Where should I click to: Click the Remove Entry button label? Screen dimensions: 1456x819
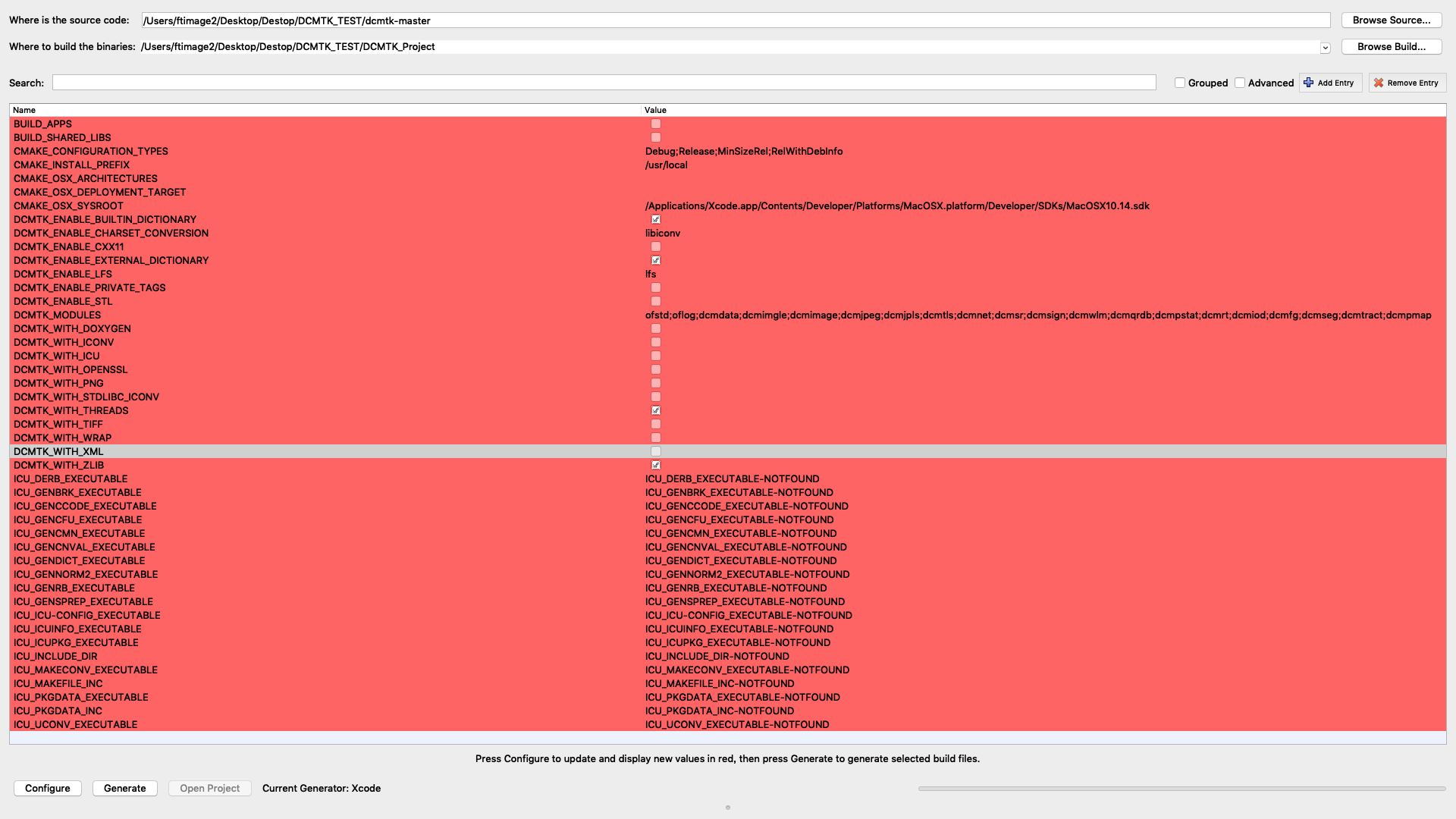point(1413,83)
